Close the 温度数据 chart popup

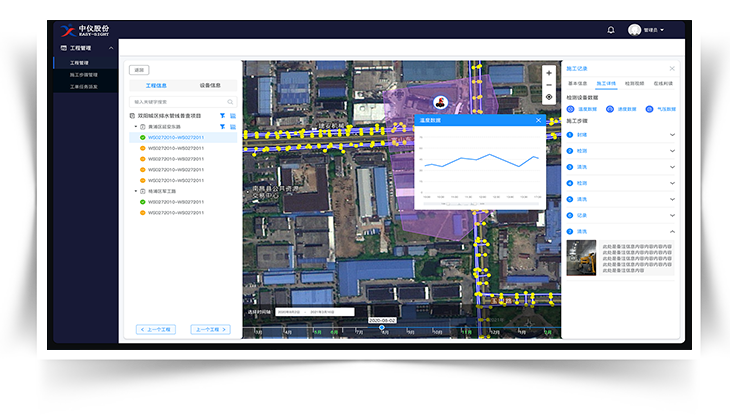tap(538, 120)
